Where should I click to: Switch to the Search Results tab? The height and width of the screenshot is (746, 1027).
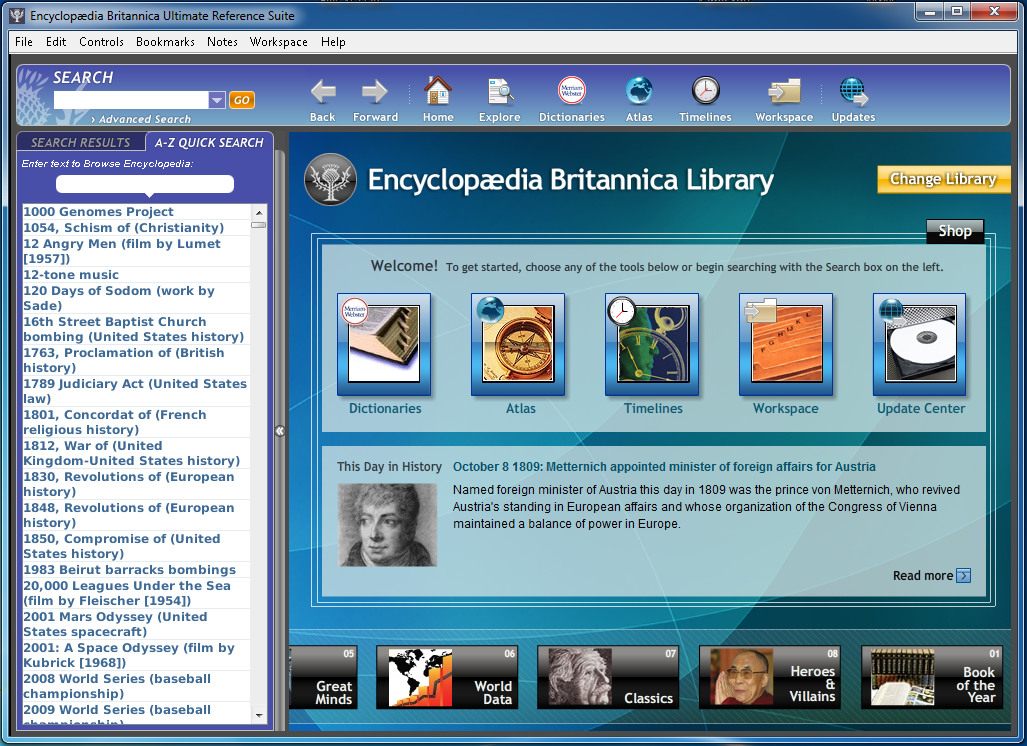pyautogui.click(x=81, y=142)
